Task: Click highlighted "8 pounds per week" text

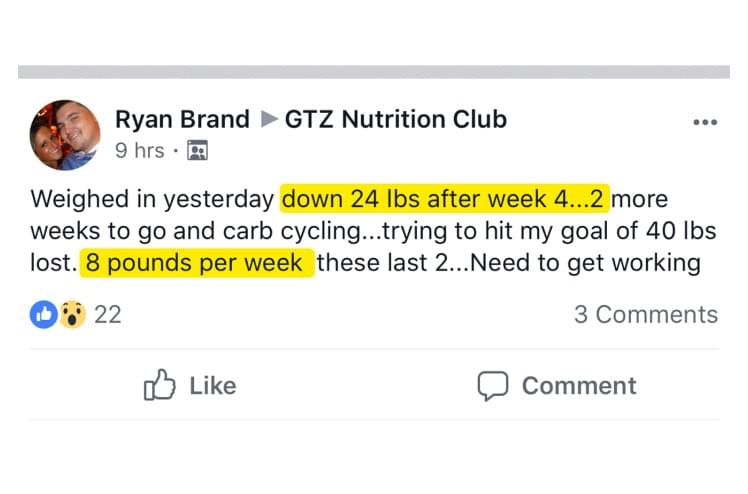Action: tap(194, 264)
